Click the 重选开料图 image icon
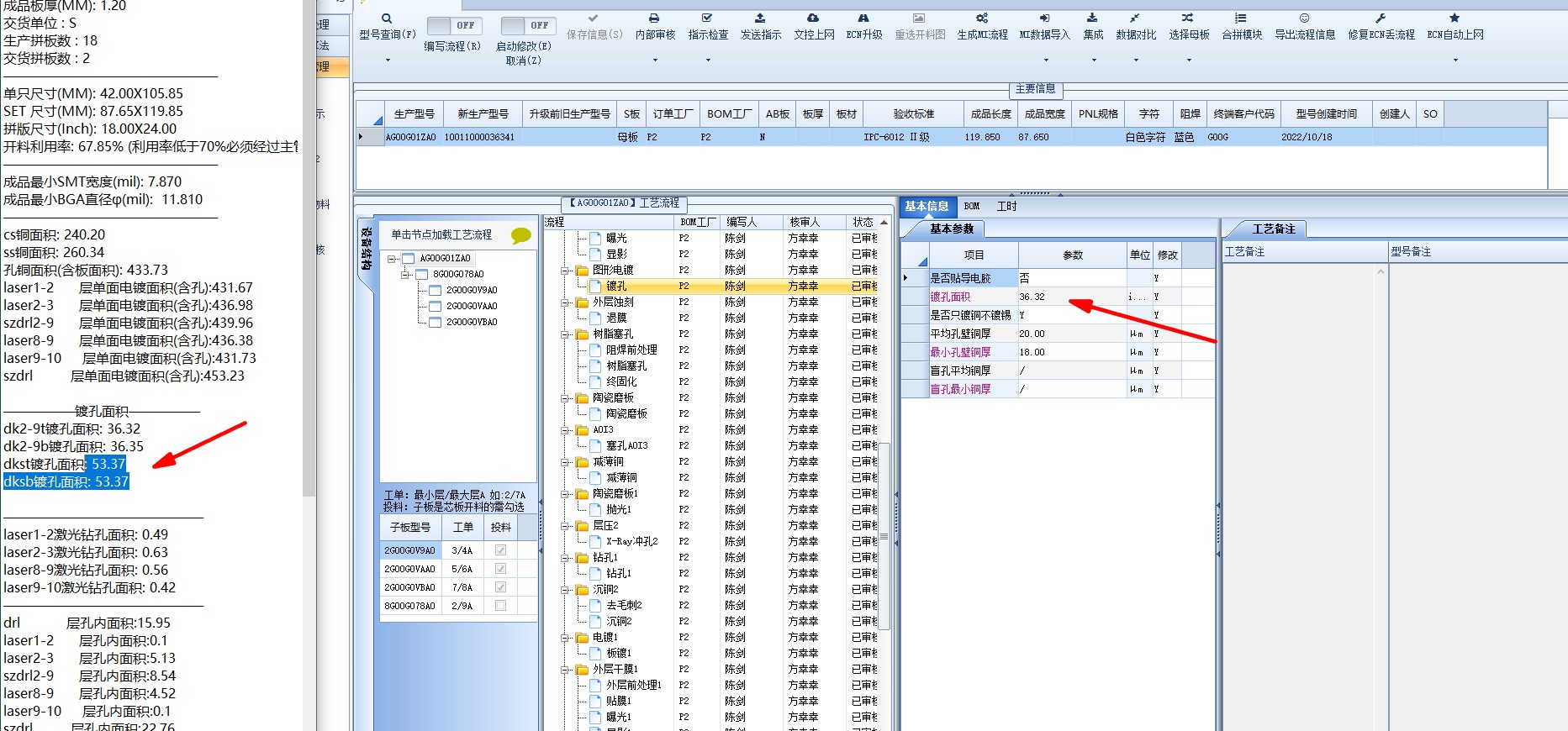1568x731 pixels. coord(919,18)
